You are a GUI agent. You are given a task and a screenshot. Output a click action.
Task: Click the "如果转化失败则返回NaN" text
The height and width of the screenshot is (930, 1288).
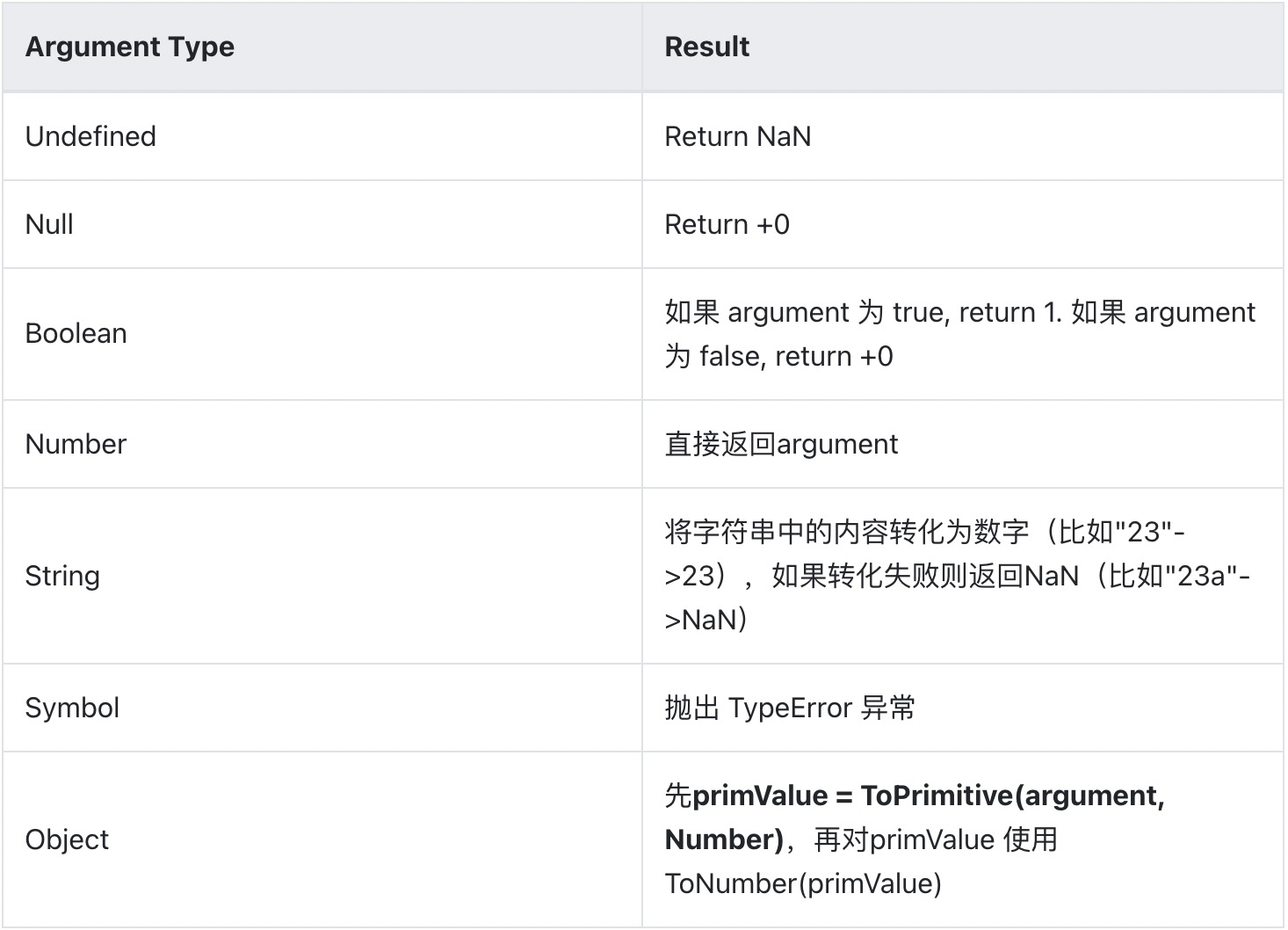pos(924,577)
